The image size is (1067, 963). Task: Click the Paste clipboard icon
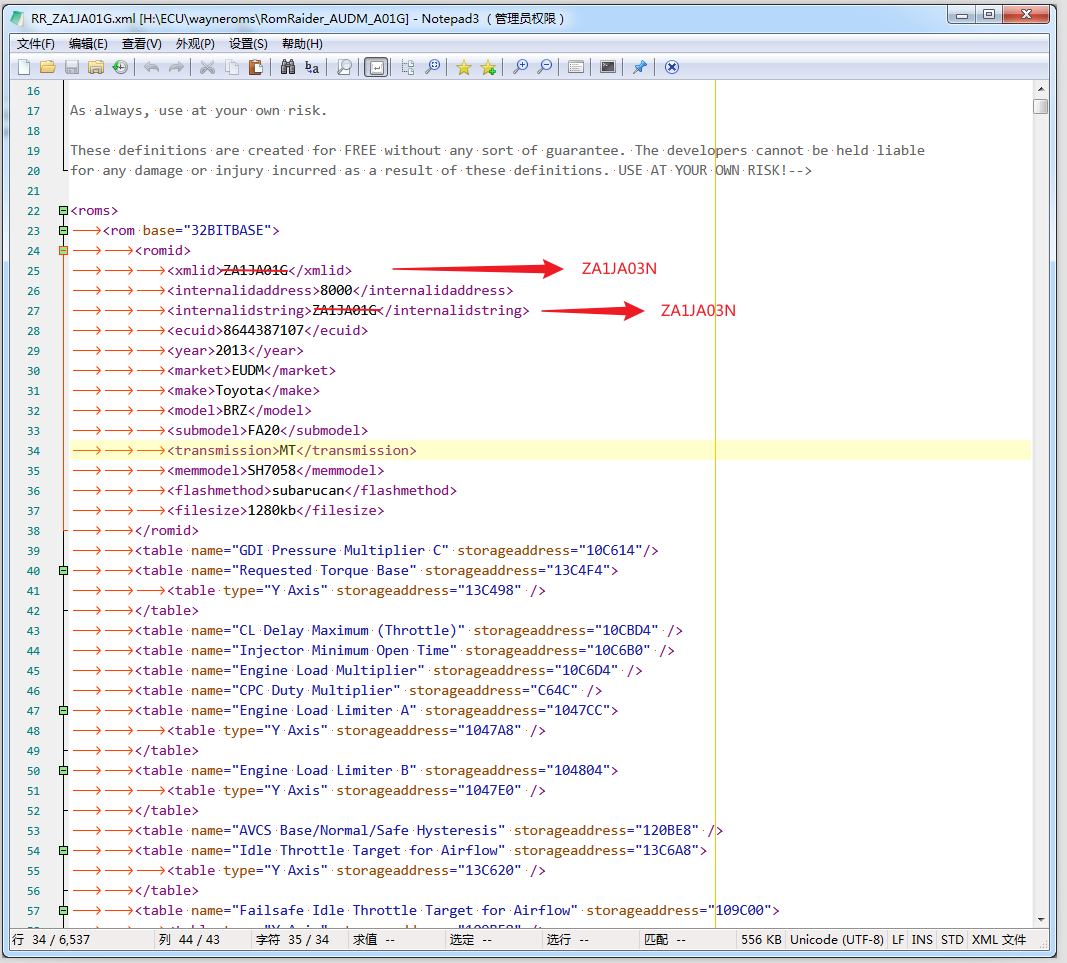pos(256,67)
